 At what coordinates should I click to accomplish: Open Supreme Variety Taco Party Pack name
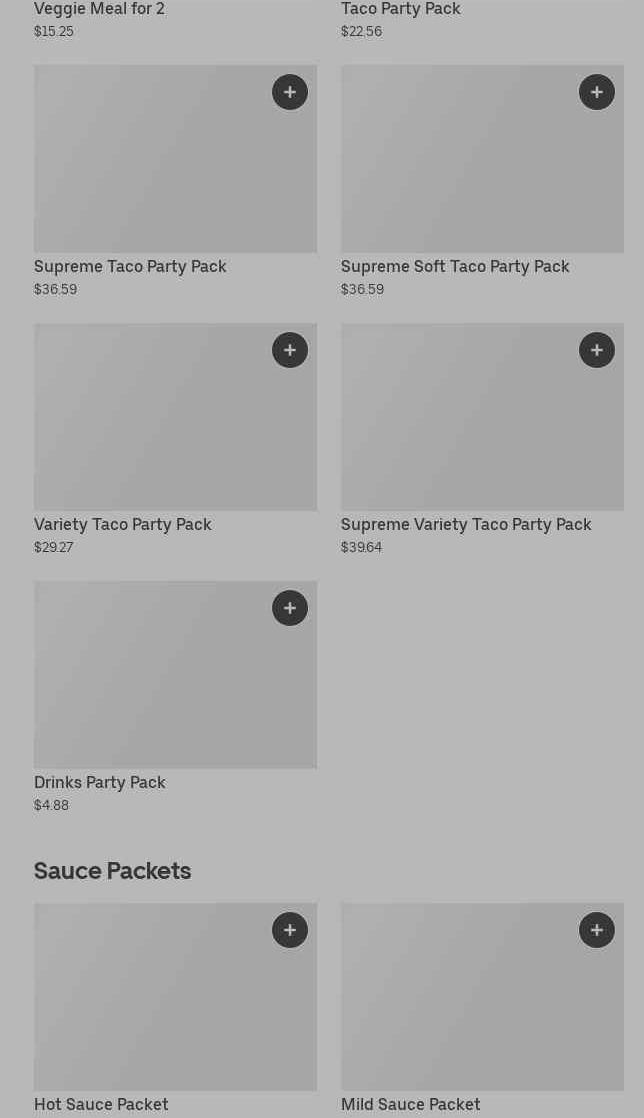(466, 524)
